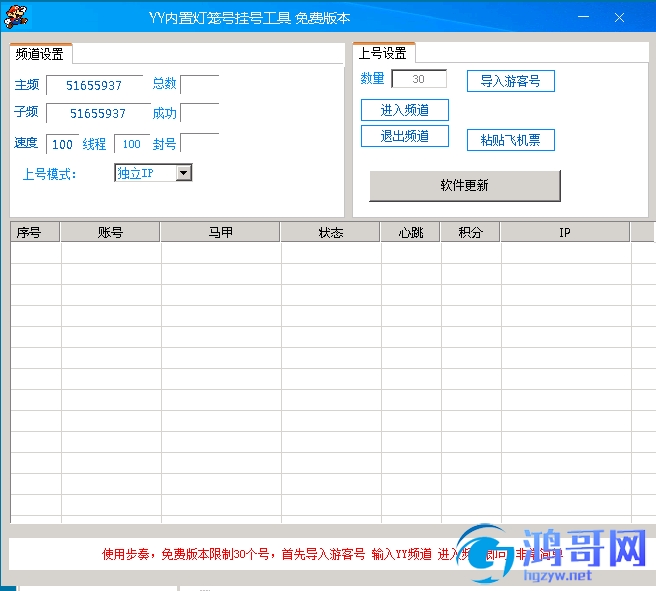This screenshot has height=591, width=656.
Task: Click the 线程 thread count field
Action: [x=132, y=144]
